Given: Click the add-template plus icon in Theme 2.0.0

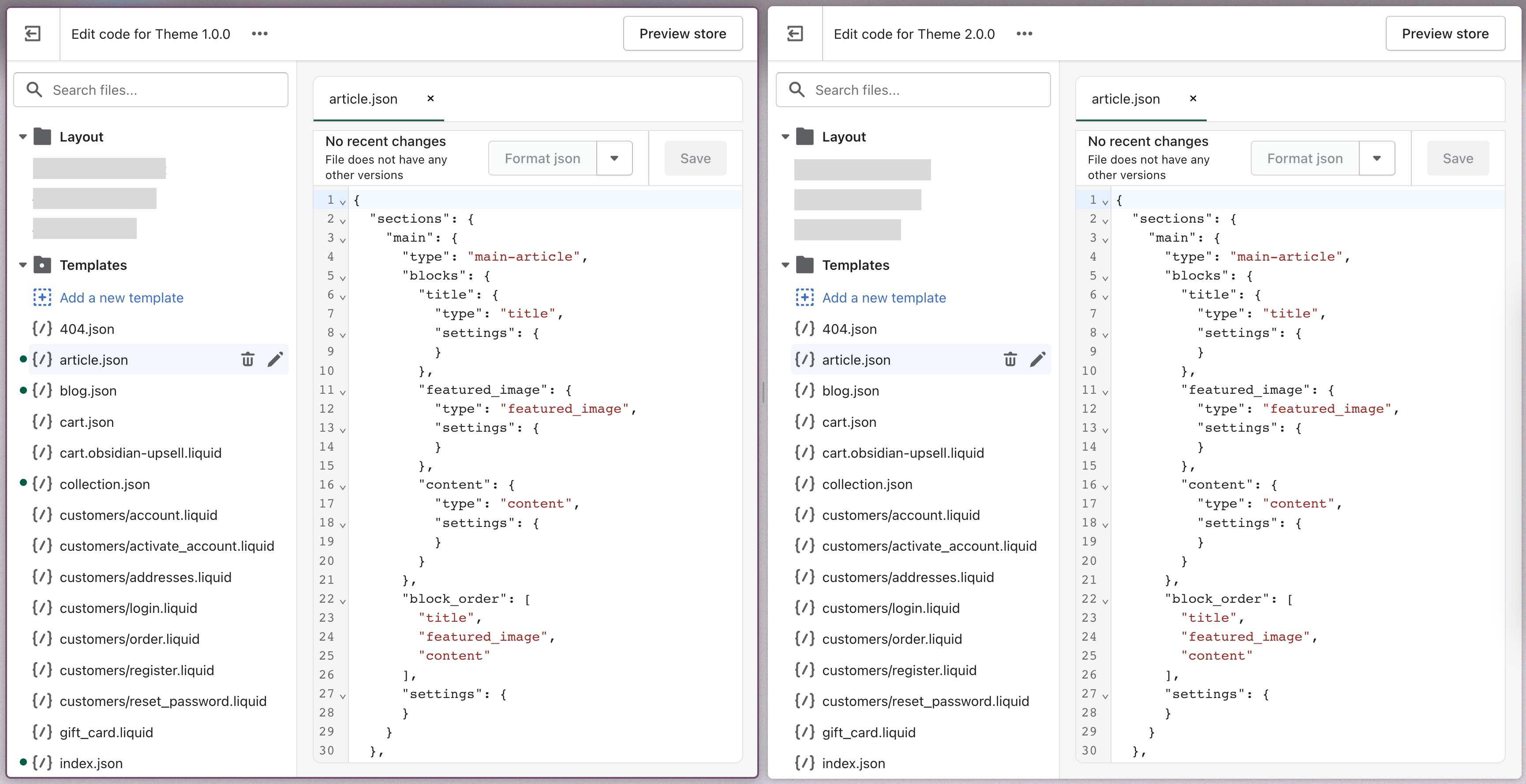Looking at the screenshot, I should click(x=804, y=297).
